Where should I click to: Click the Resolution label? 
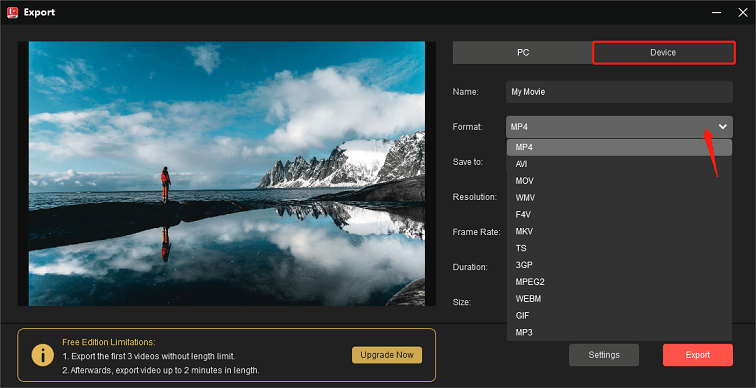point(474,197)
